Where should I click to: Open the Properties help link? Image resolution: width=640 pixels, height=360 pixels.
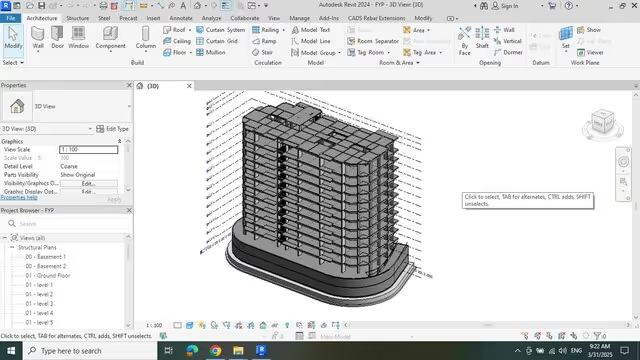pos(19,197)
